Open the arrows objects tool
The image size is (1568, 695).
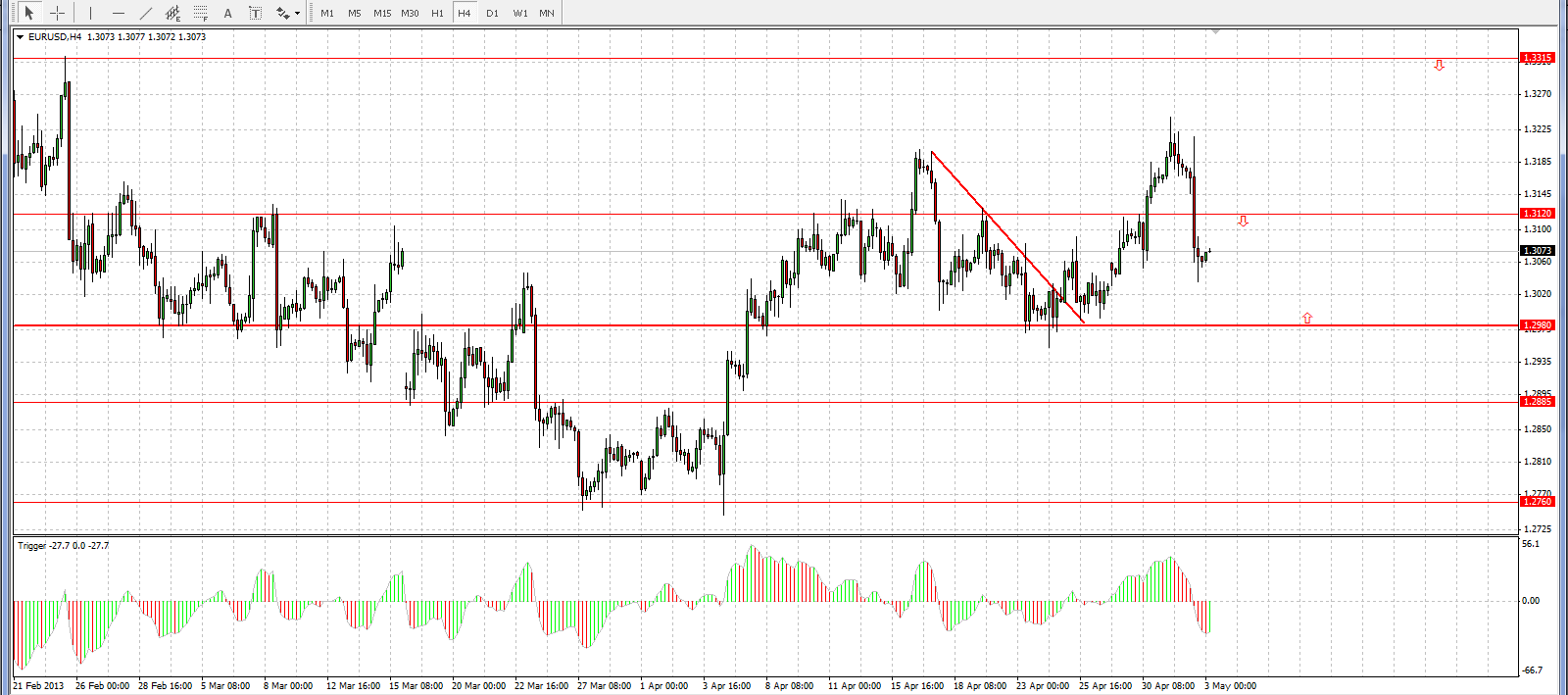point(282,13)
